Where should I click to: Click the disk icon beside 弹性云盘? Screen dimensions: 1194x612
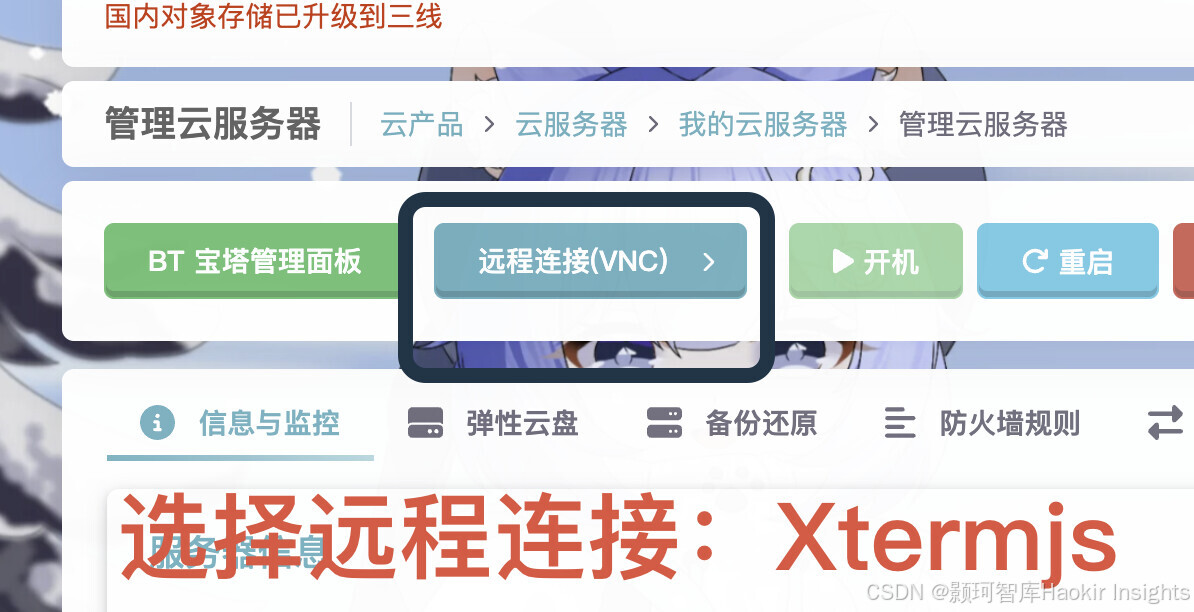[x=426, y=422]
